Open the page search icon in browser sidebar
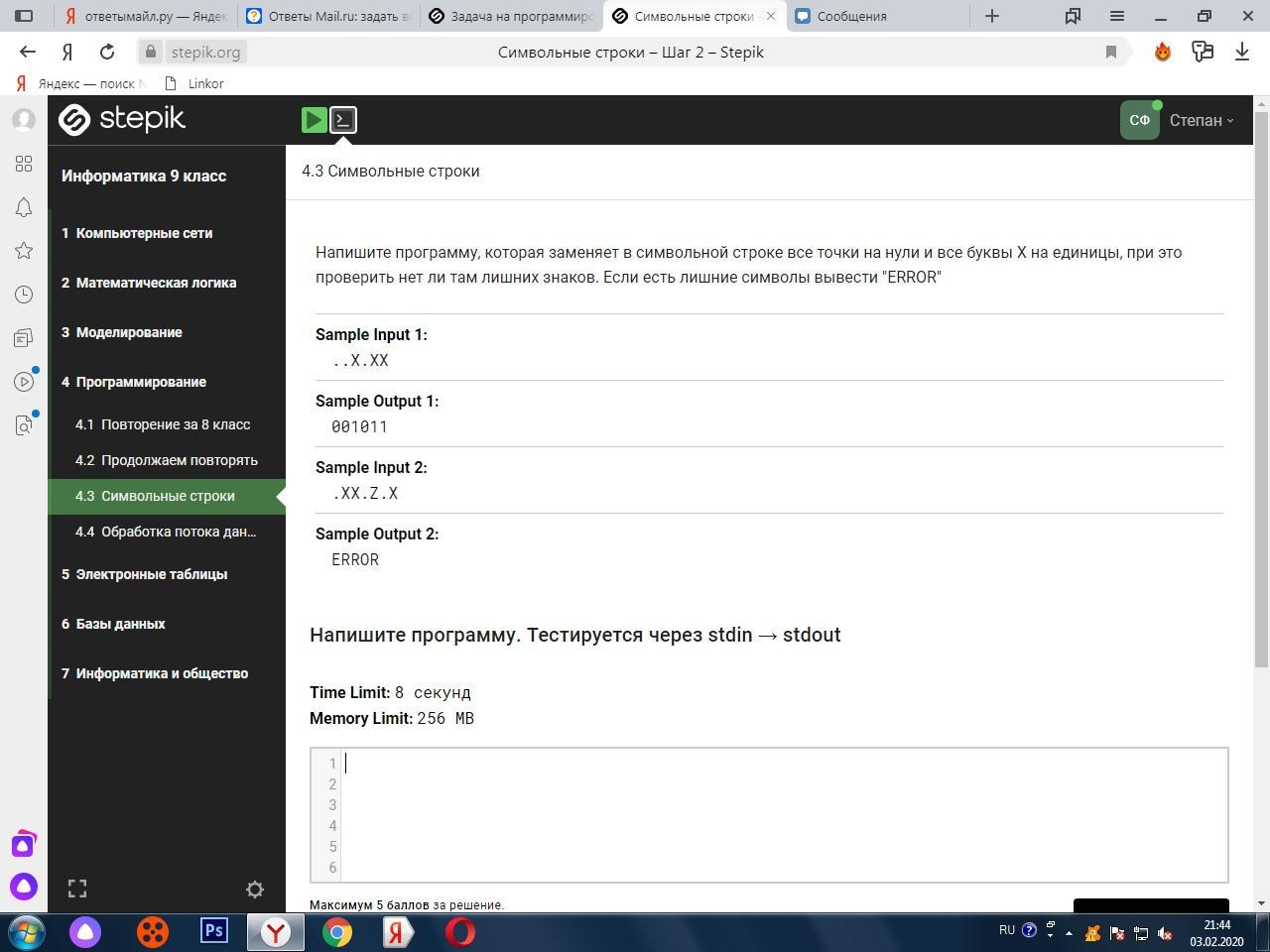The image size is (1270, 952). [24, 425]
